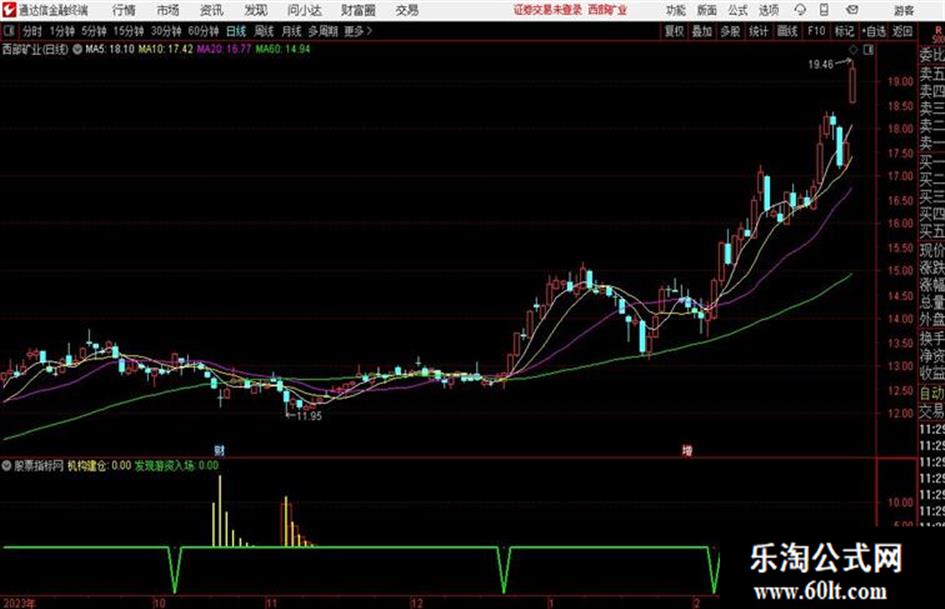The image size is (945, 609).
Task: Open the 资讯 menu
Action: [x=212, y=10]
